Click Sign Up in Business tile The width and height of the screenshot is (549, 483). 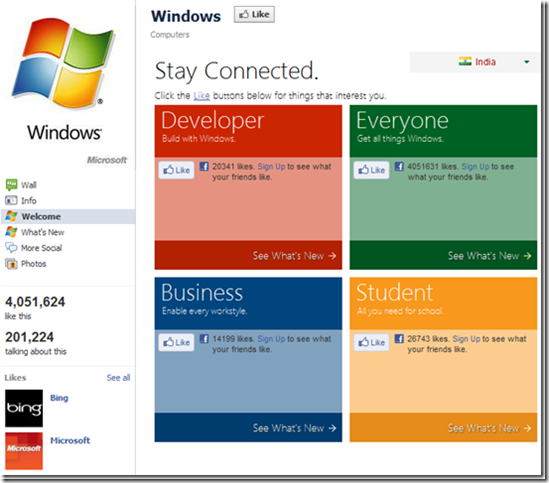tap(271, 339)
